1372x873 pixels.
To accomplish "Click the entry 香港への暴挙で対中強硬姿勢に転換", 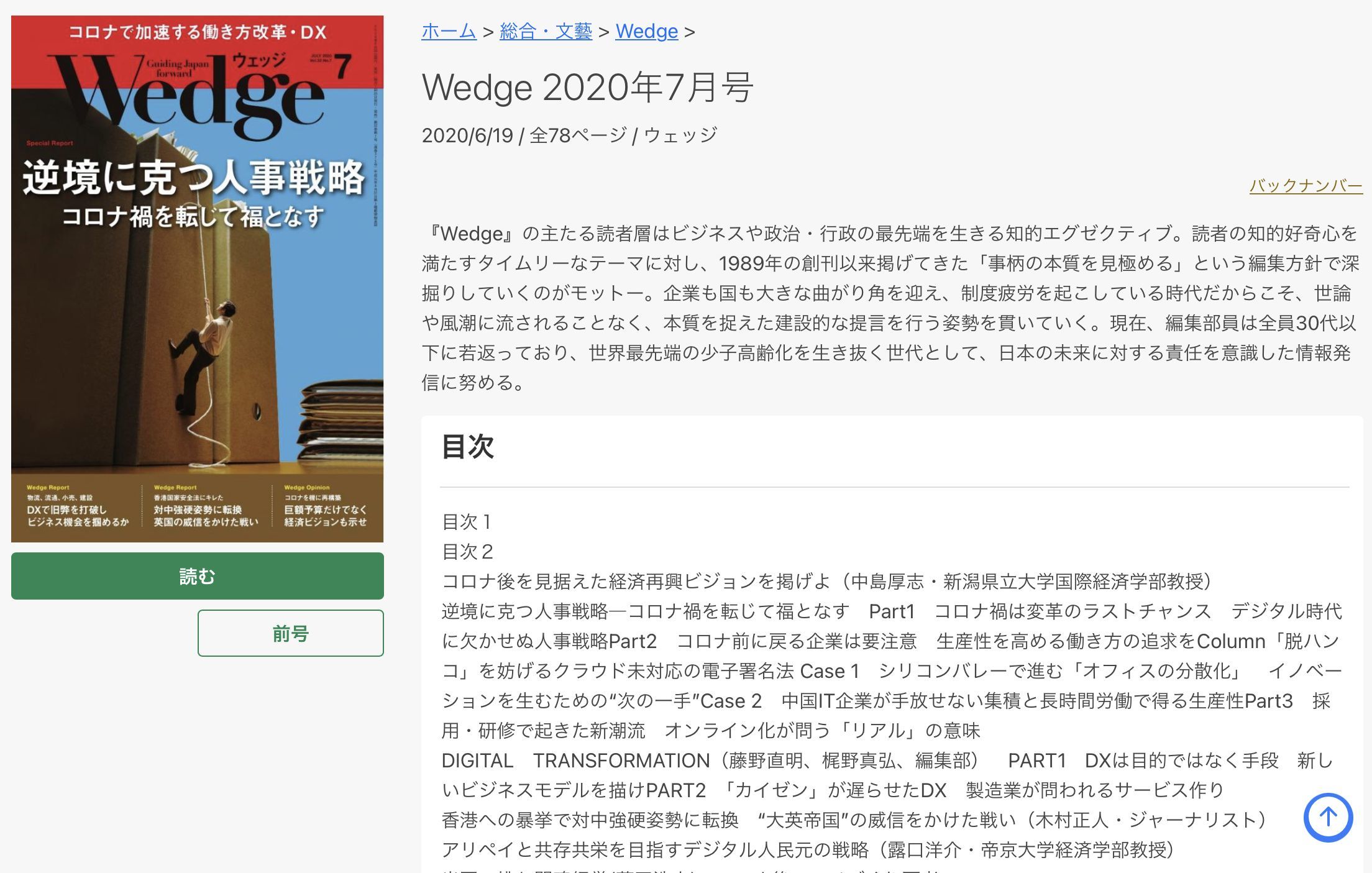I will pos(855,820).
